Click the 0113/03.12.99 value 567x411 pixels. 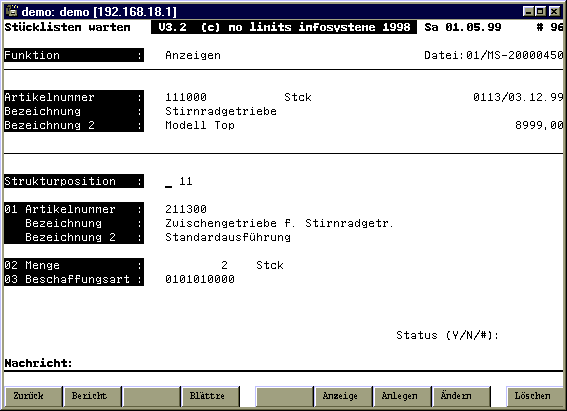click(x=518, y=97)
